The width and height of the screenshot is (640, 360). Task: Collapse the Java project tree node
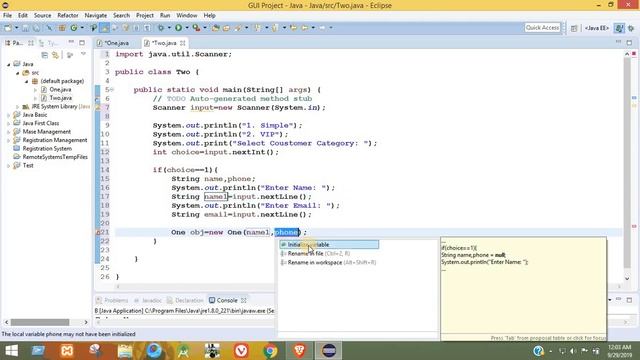9,64
